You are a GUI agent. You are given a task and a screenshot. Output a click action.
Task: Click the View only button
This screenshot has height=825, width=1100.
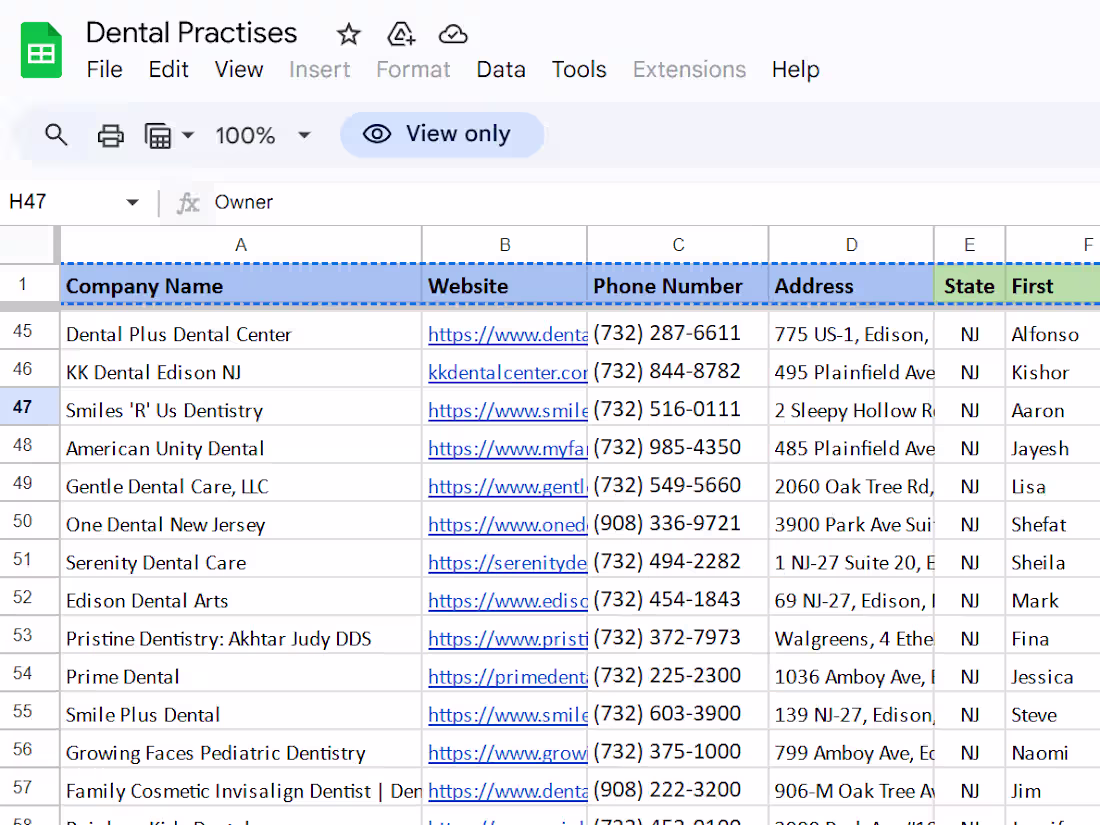(441, 133)
